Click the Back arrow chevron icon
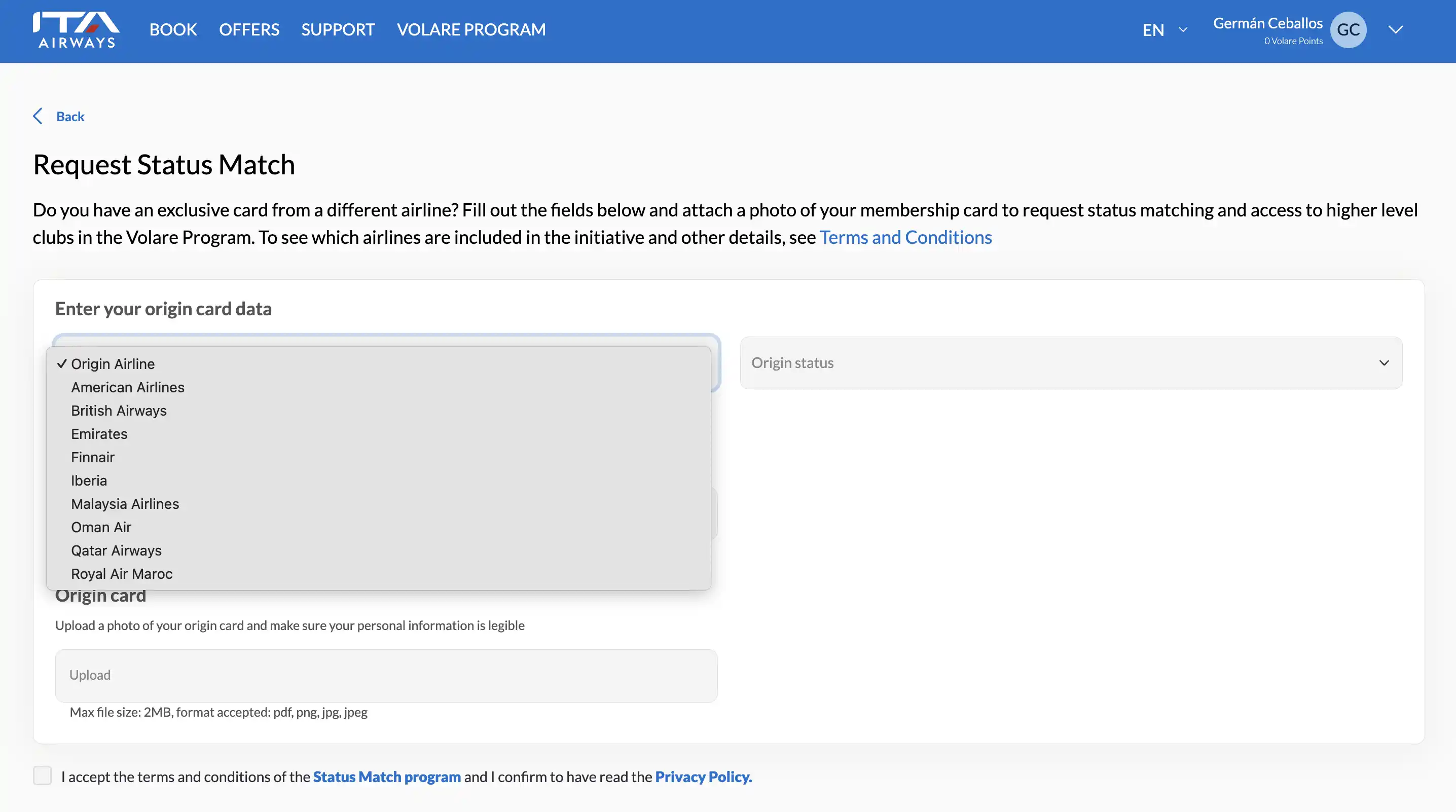 pyautogui.click(x=38, y=116)
